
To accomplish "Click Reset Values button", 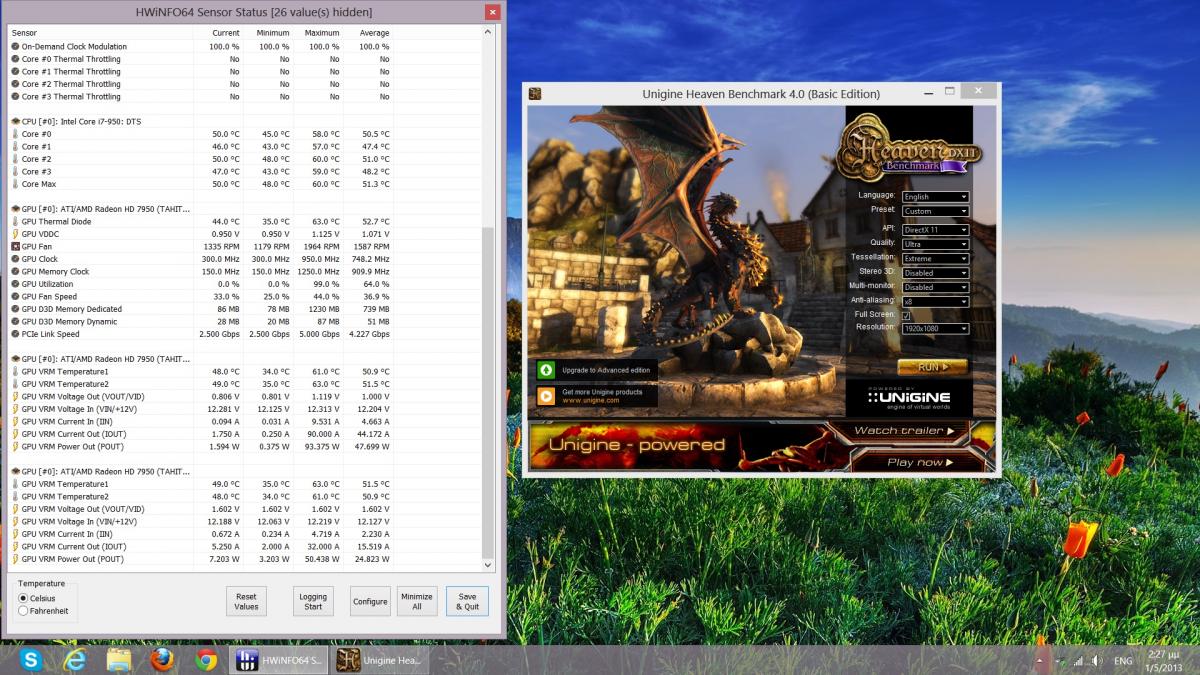I will [x=246, y=601].
